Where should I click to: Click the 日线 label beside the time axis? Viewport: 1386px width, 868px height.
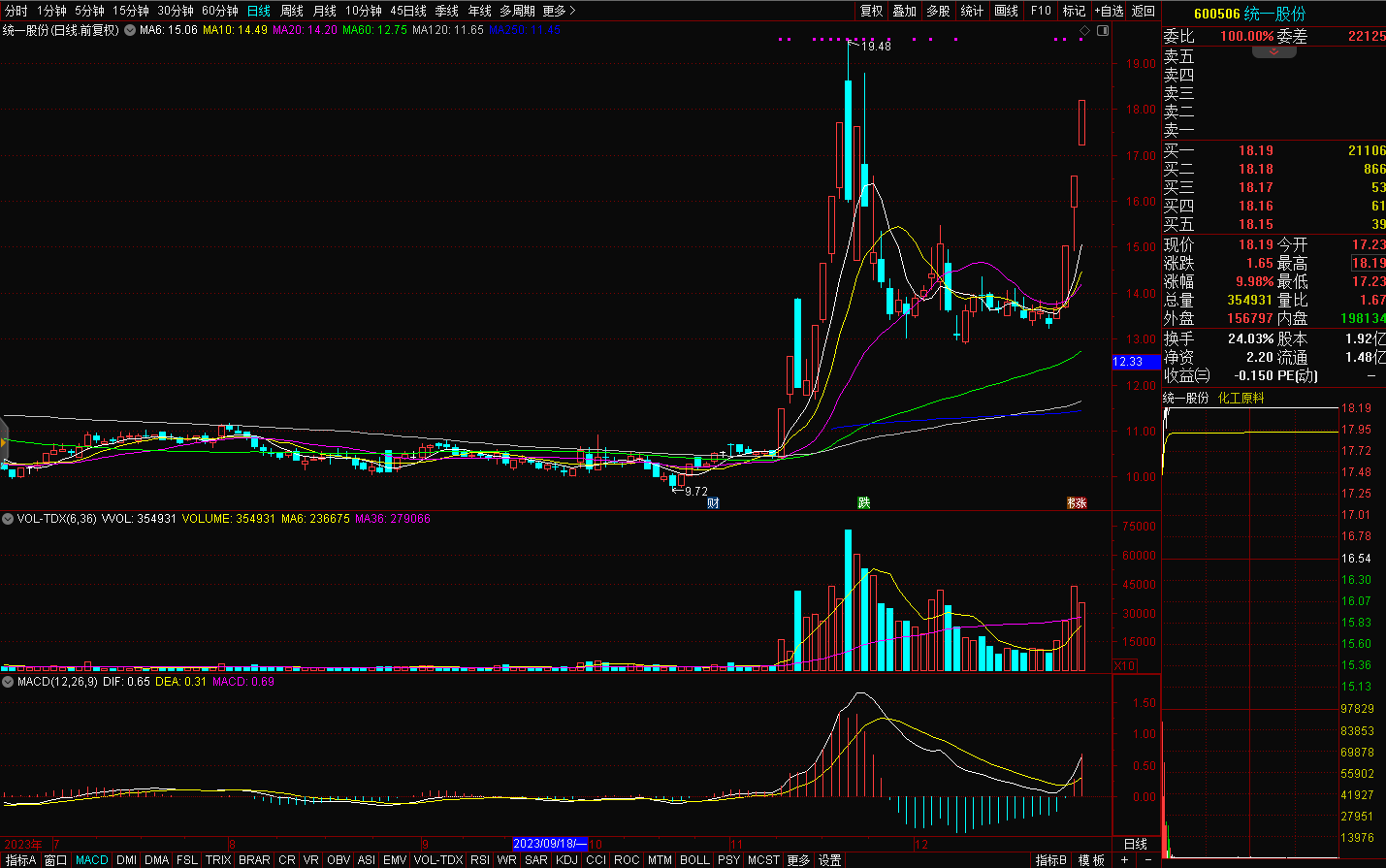click(x=1135, y=844)
